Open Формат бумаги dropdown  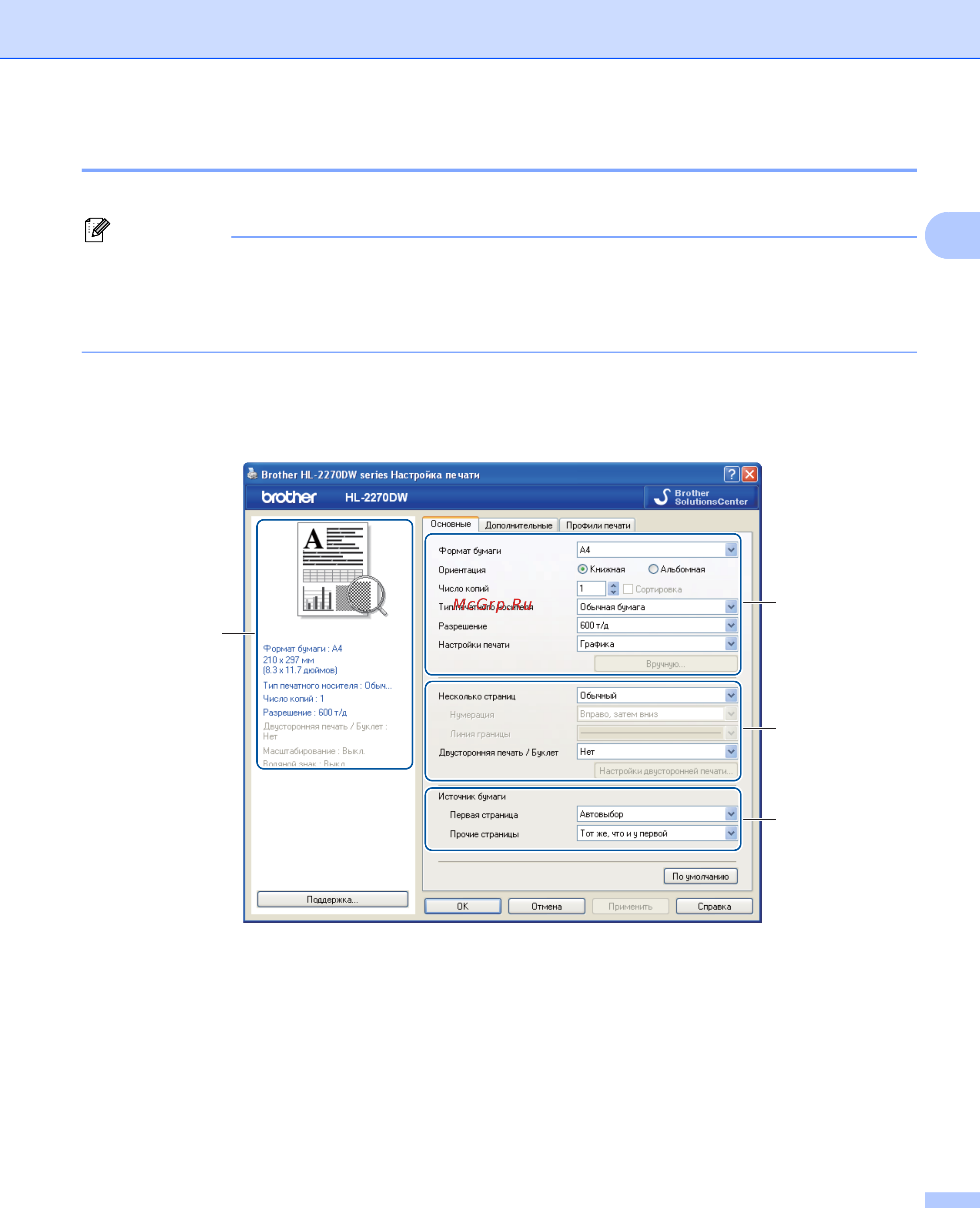657,550
